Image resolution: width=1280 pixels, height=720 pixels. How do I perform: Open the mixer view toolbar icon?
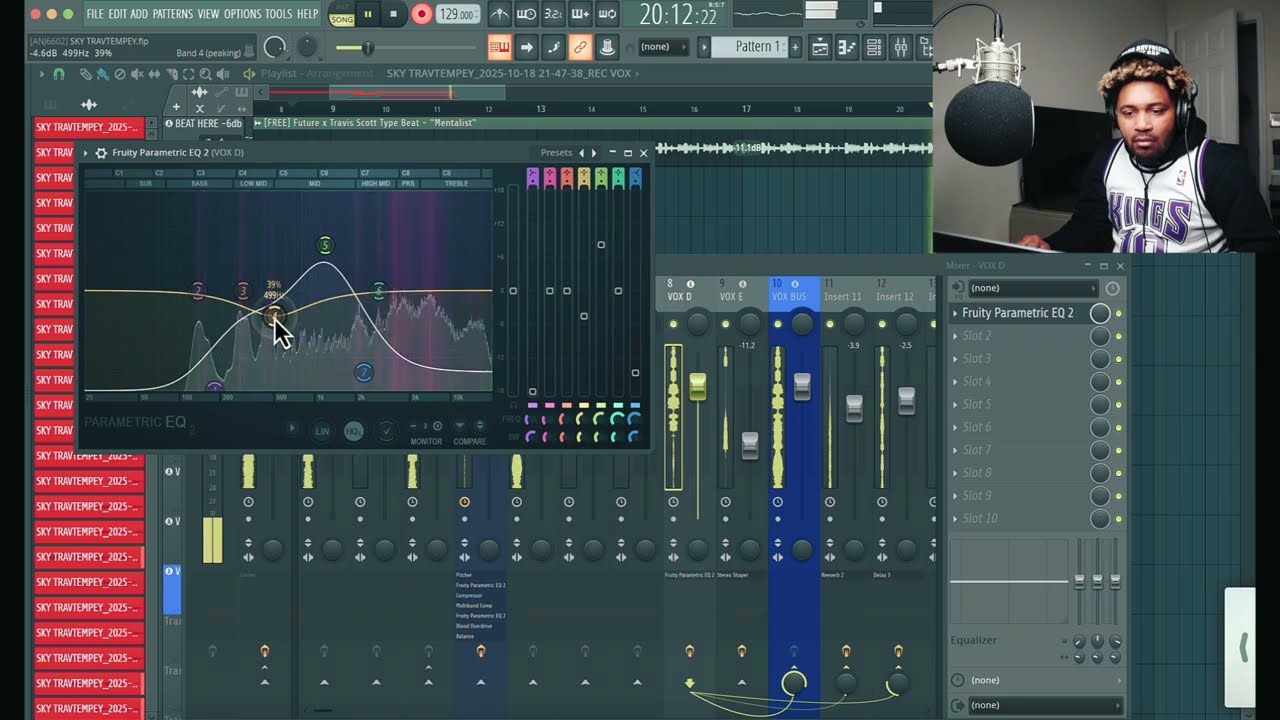tap(900, 47)
